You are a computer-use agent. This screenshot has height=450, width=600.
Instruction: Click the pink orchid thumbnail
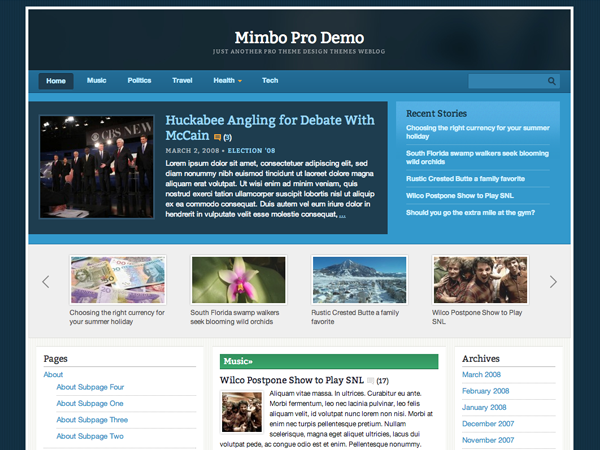pos(239,280)
